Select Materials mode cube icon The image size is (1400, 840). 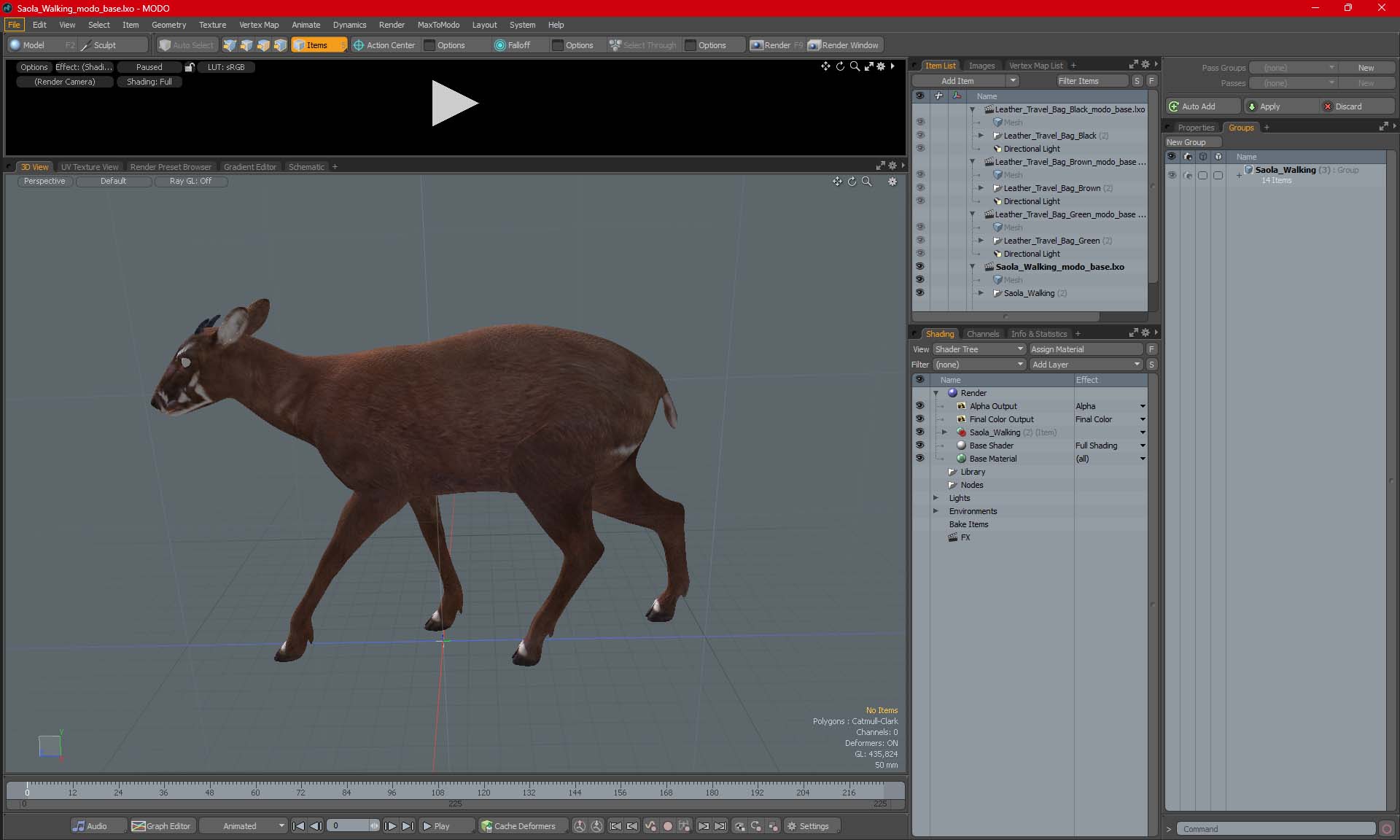point(280,45)
